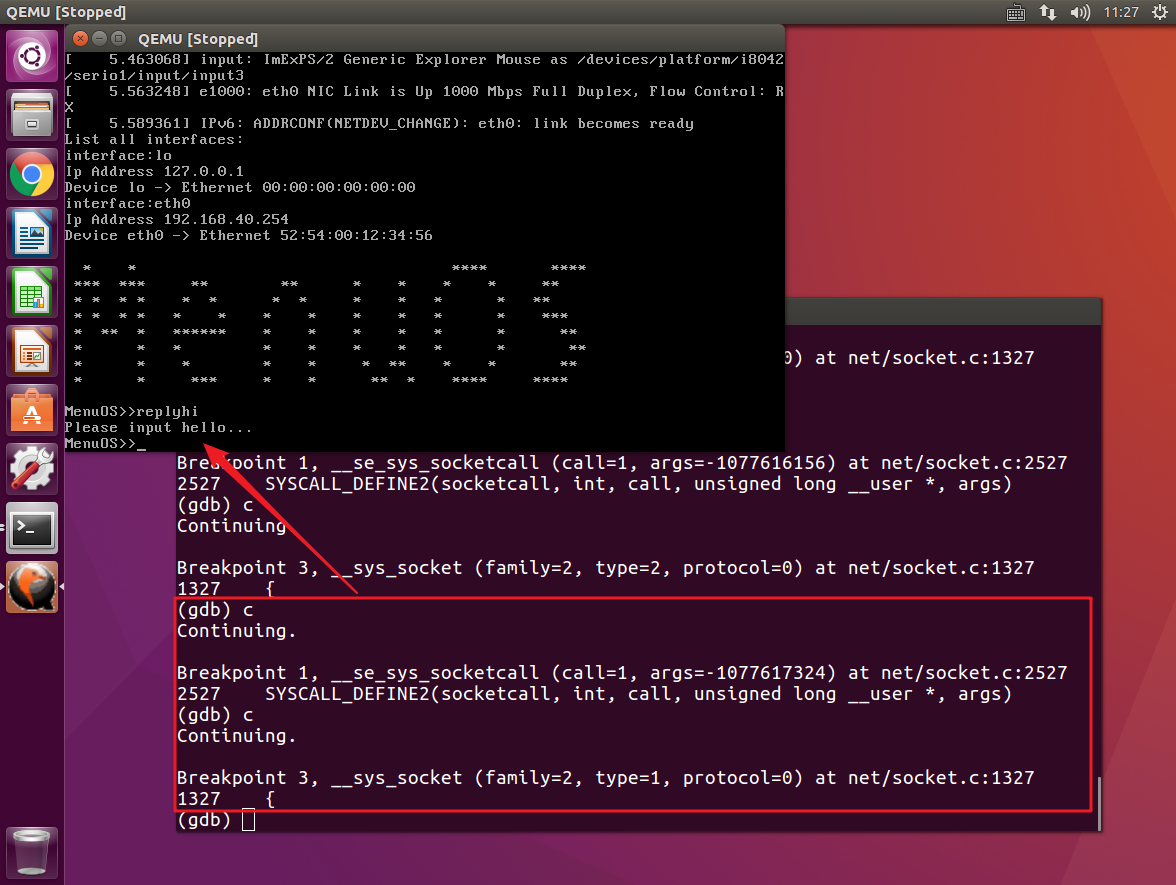This screenshot has height=885, width=1176.
Task: Click the terminal window's vertical scrollbar
Action: tap(1099, 804)
